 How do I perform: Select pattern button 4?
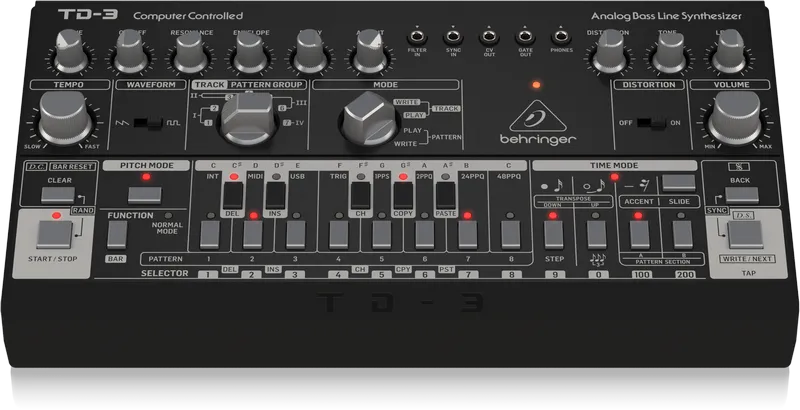point(339,235)
